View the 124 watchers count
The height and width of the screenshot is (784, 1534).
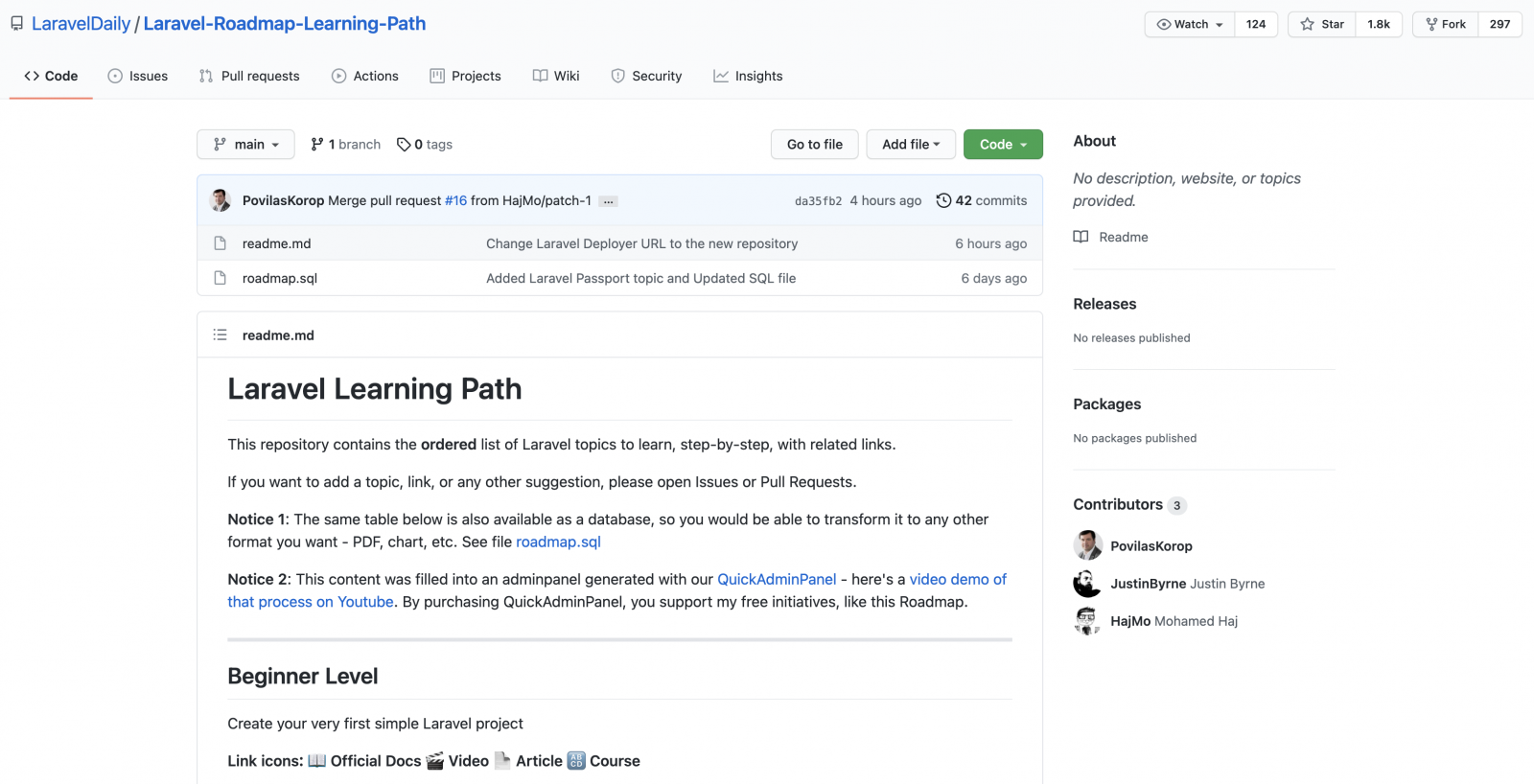click(1256, 24)
